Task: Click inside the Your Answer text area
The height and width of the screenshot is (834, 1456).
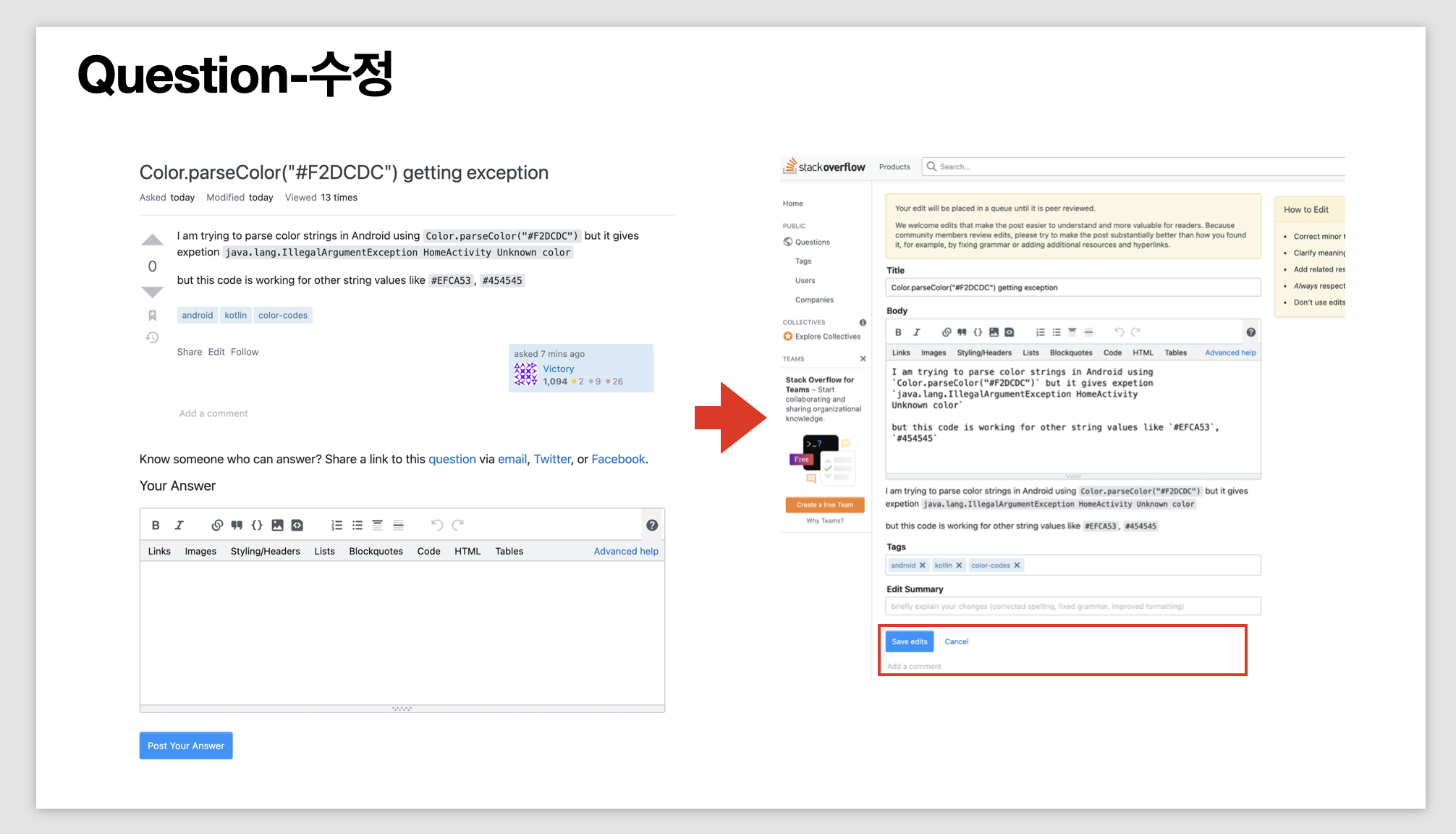Action: click(402, 633)
